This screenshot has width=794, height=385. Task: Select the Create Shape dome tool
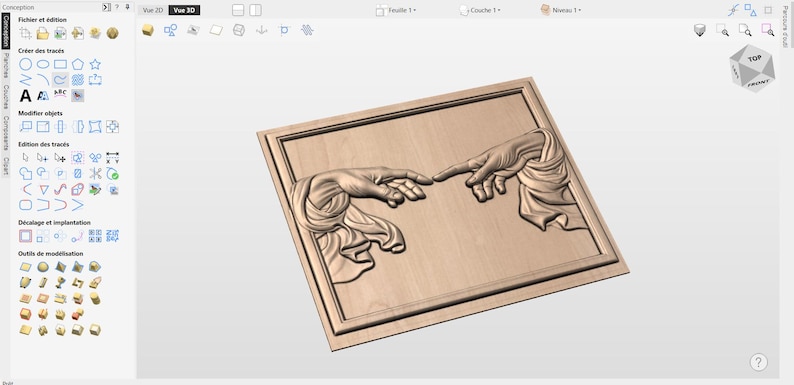pyautogui.click(x=43, y=266)
